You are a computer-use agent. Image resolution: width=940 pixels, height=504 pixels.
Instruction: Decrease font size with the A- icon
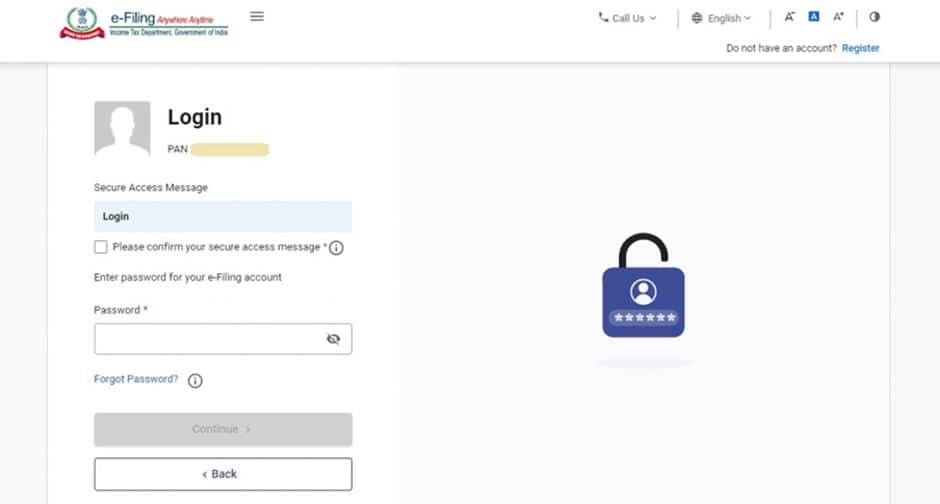point(790,17)
